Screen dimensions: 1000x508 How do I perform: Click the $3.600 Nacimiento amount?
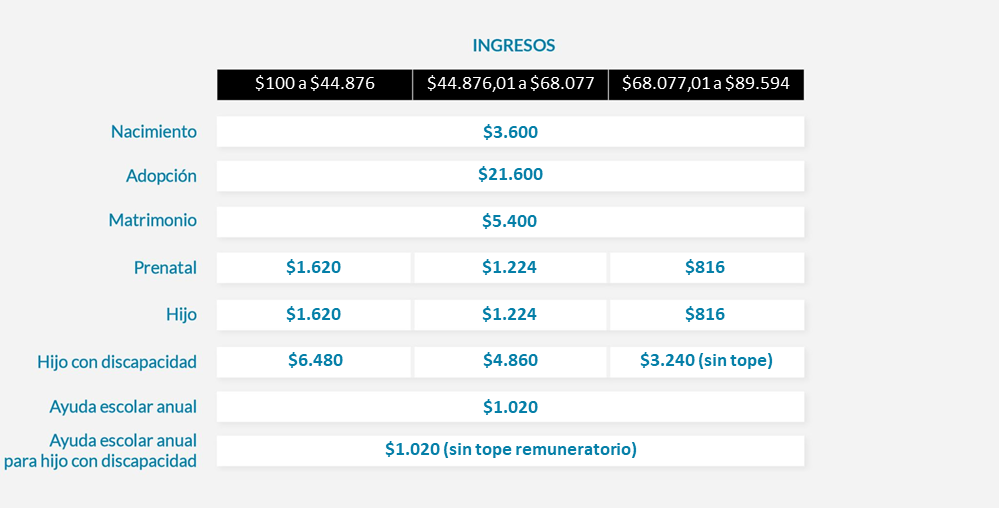pyautogui.click(x=510, y=132)
